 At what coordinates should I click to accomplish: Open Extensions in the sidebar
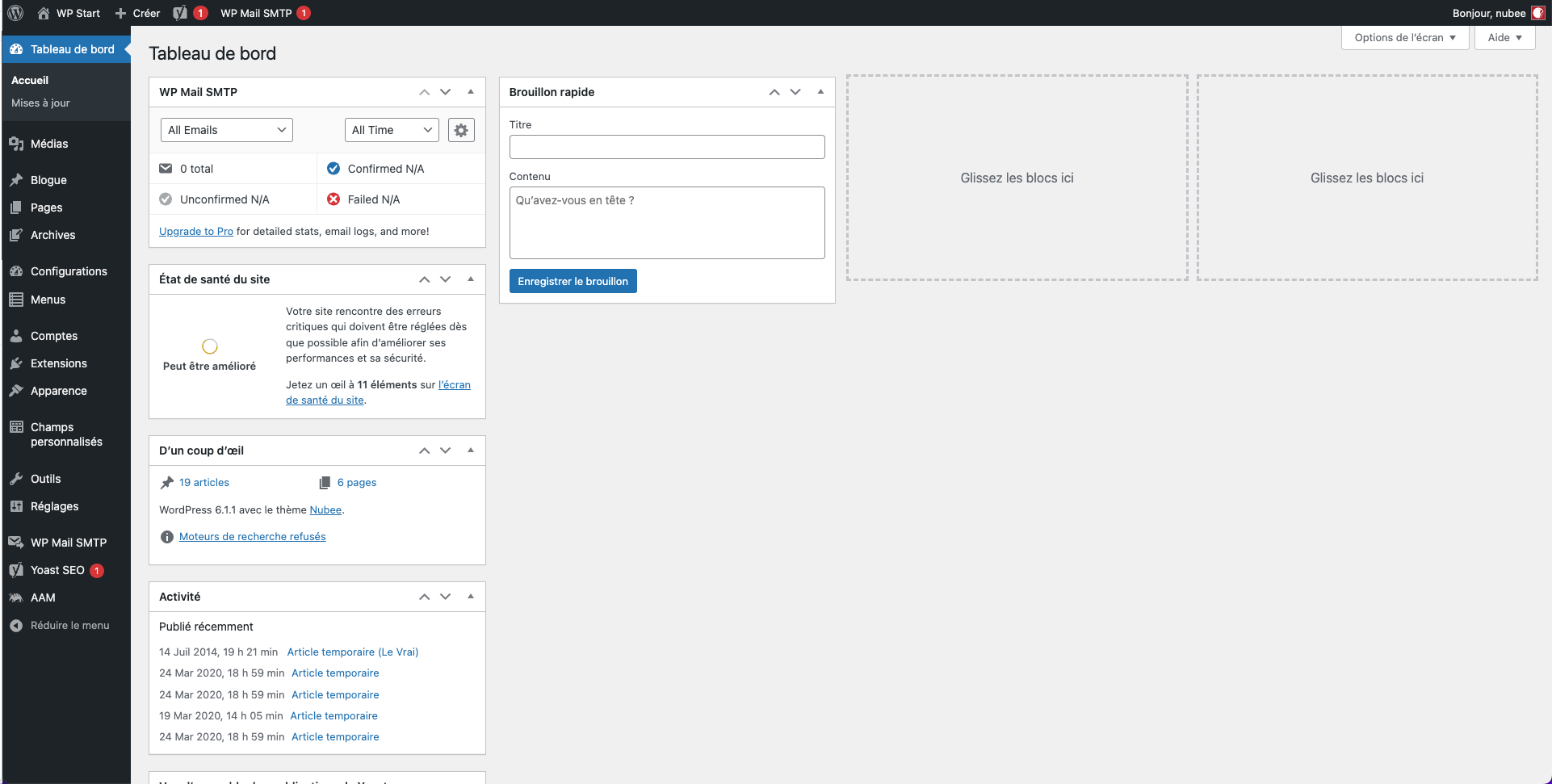58,363
